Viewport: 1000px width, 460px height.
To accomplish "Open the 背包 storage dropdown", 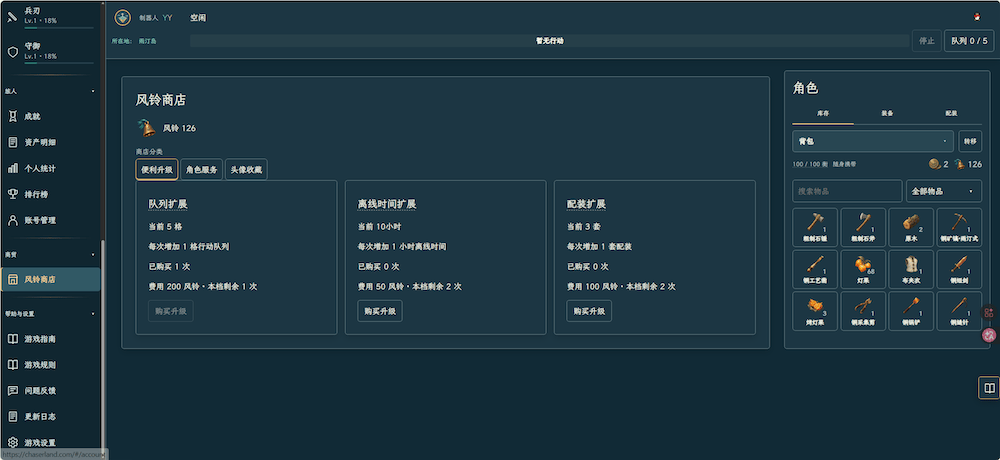I will click(x=872, y=141).
